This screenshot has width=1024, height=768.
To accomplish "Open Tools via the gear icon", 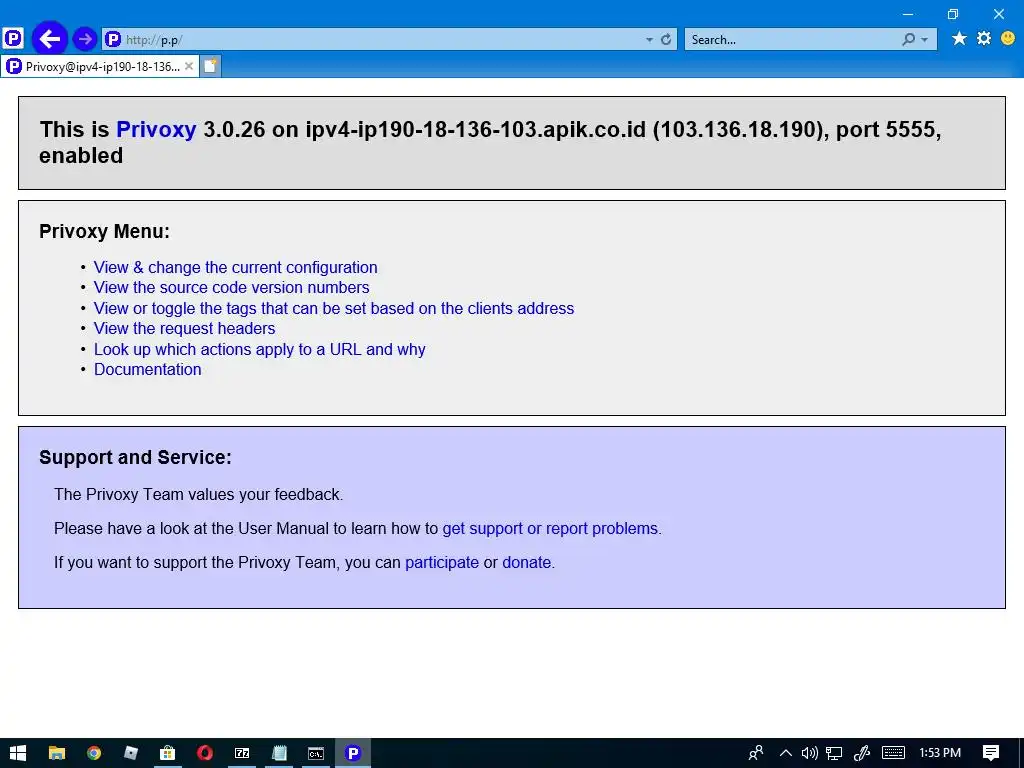I will [x=984, y=39].
